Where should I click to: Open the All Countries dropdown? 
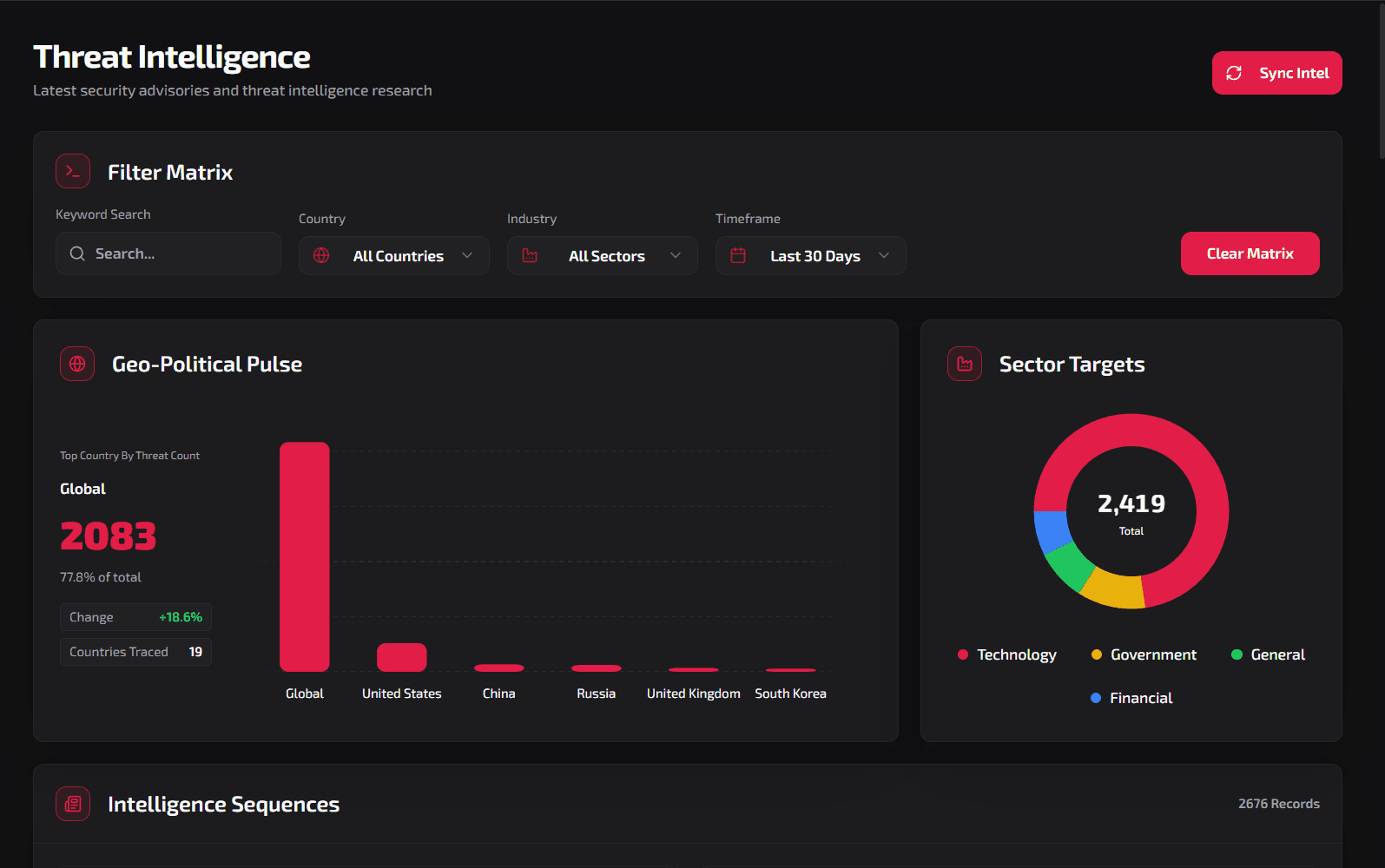click(394, 255)
